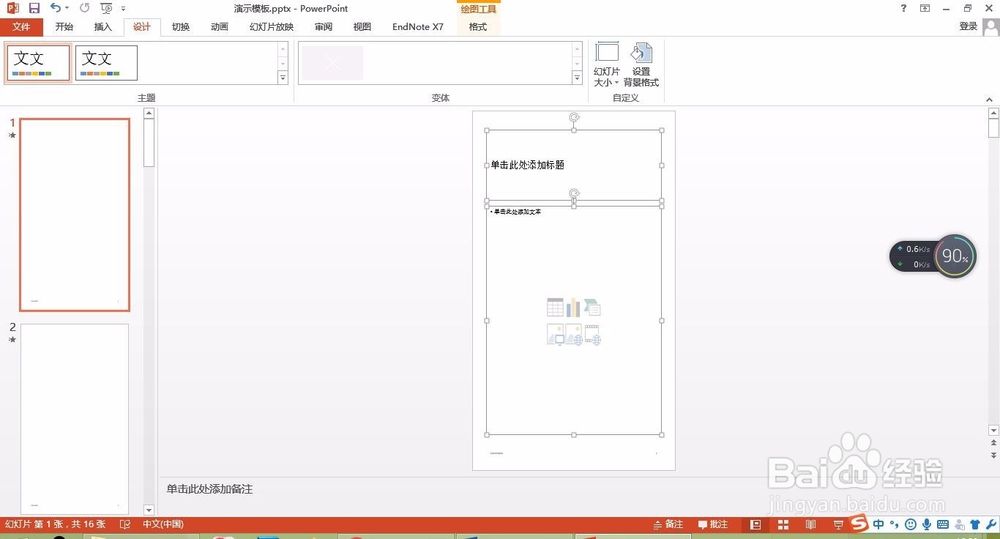Expand the themes gallery with the More arrow
This screenshot has width=1000, height=539.
click(x=283, y=78)
